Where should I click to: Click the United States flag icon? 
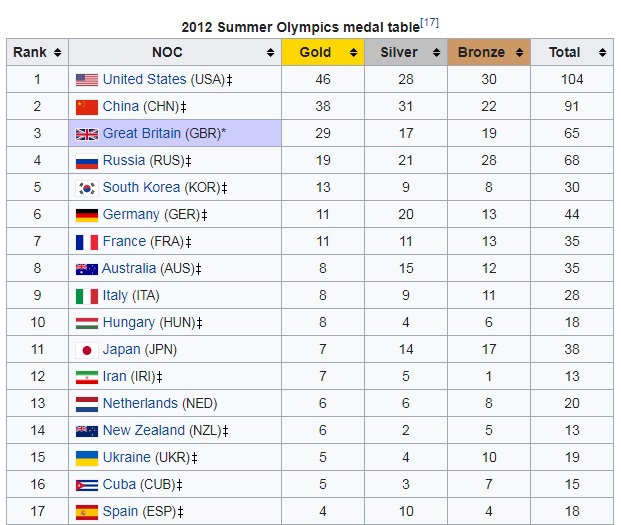(86, 80)
